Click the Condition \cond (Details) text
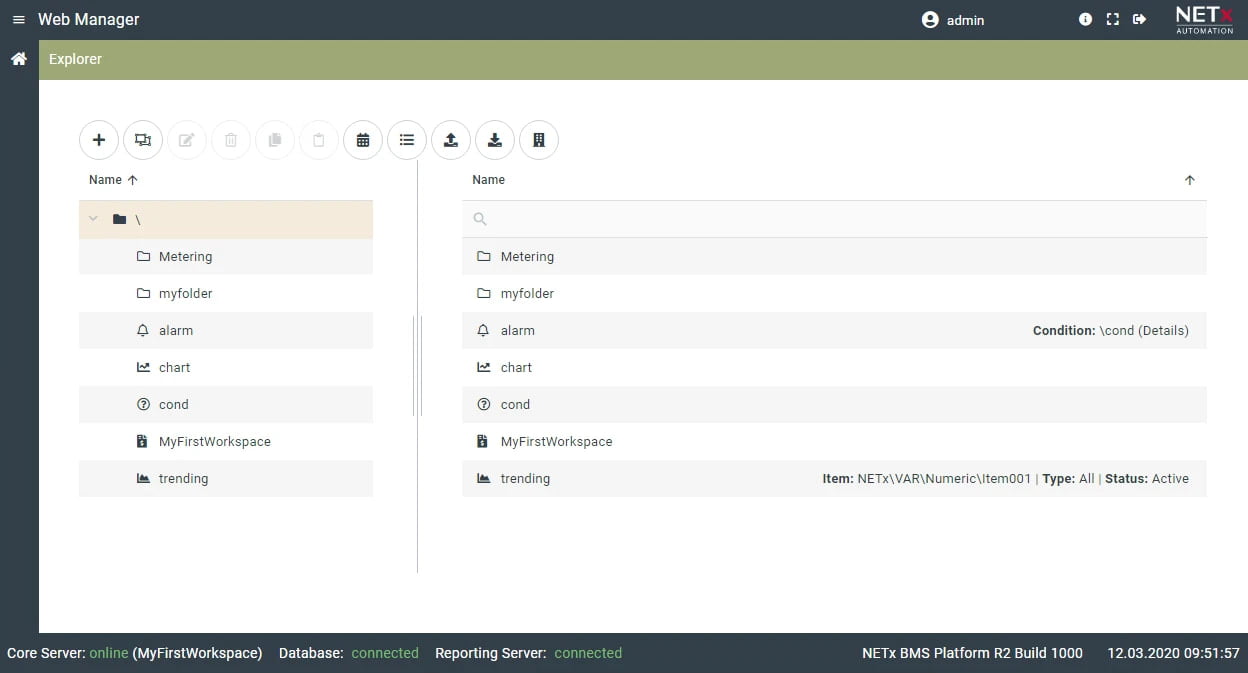 (x=1111, y=330)
